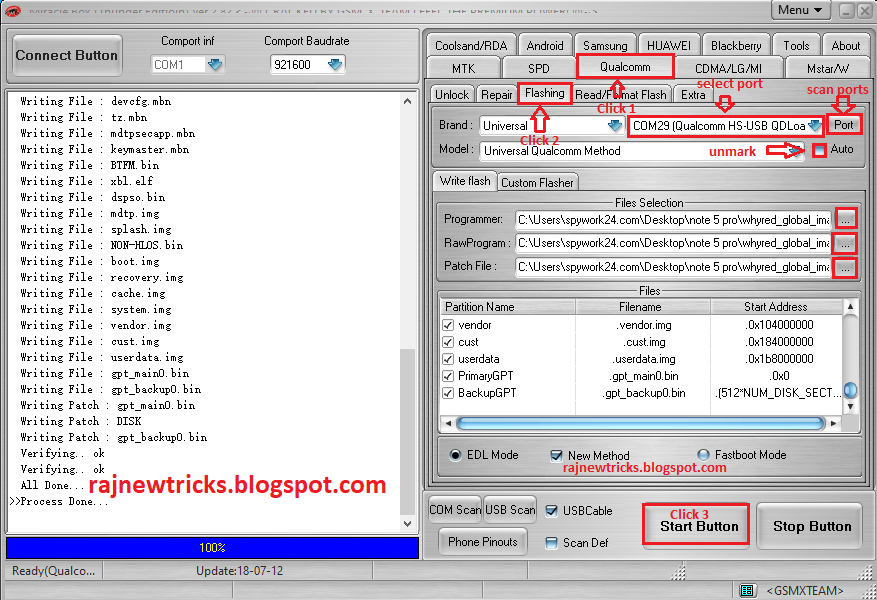Open the Repair sub-tab
877x600 pixels.
(496, 95)
